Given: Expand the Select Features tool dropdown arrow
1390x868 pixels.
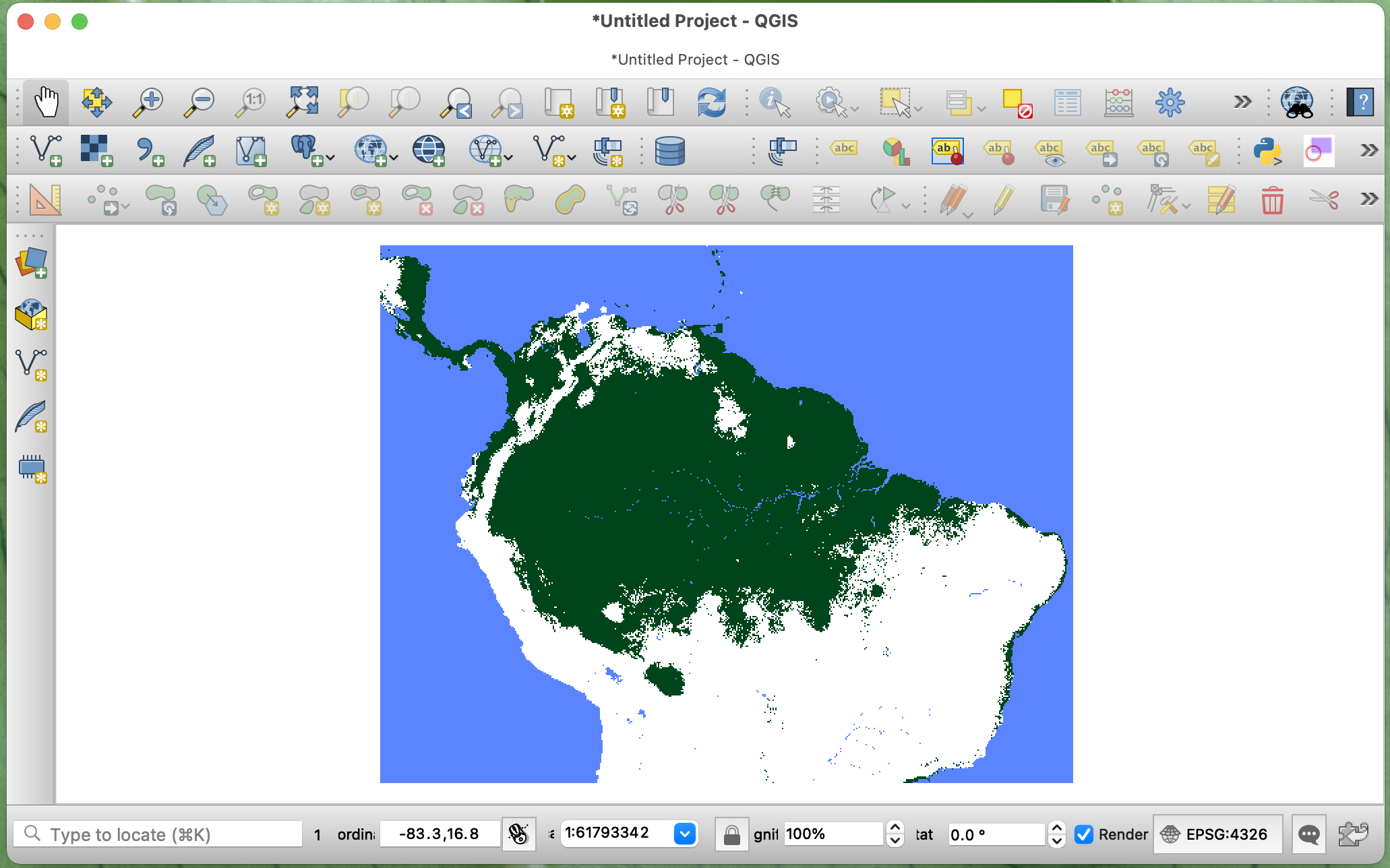Looking at the screenshot, I should (x=918, y=109).
